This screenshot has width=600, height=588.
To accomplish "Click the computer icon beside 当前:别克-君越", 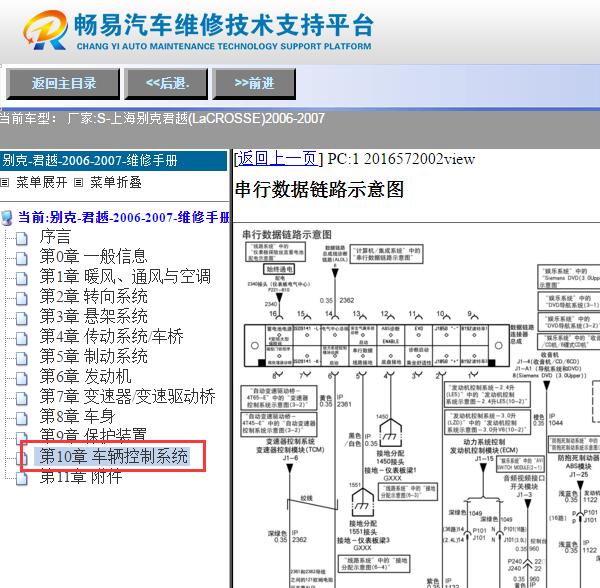I will [x=7, y=218].
